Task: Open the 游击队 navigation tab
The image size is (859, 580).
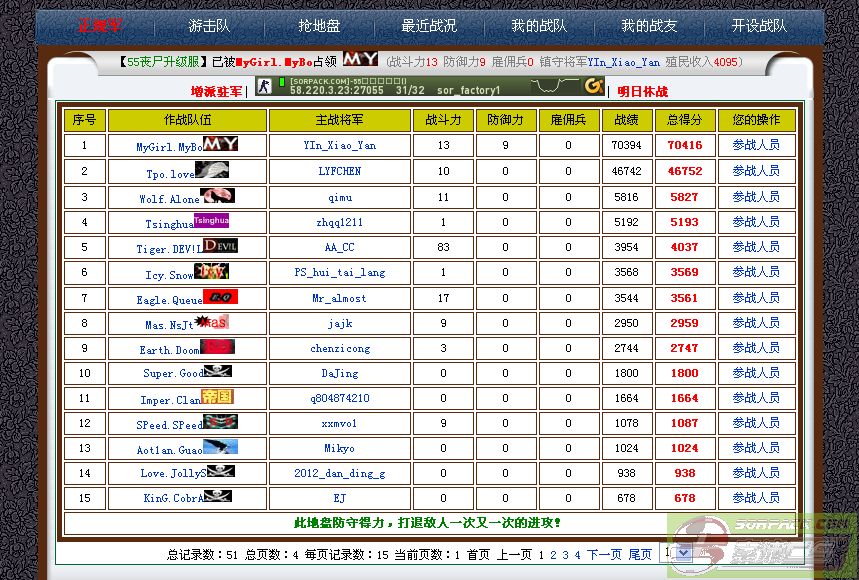Action: click(209, 26)
